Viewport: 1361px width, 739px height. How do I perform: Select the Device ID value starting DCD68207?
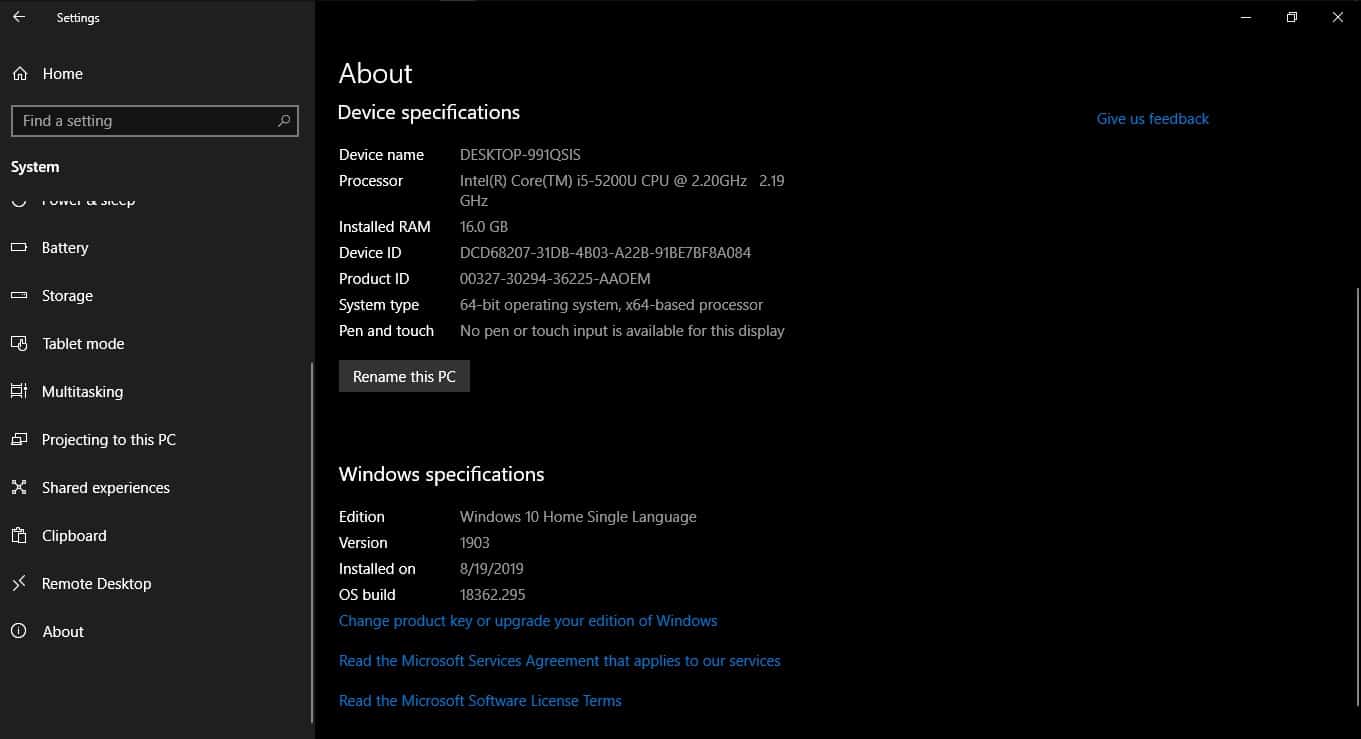pyautogui.click(x=605, y=253)
